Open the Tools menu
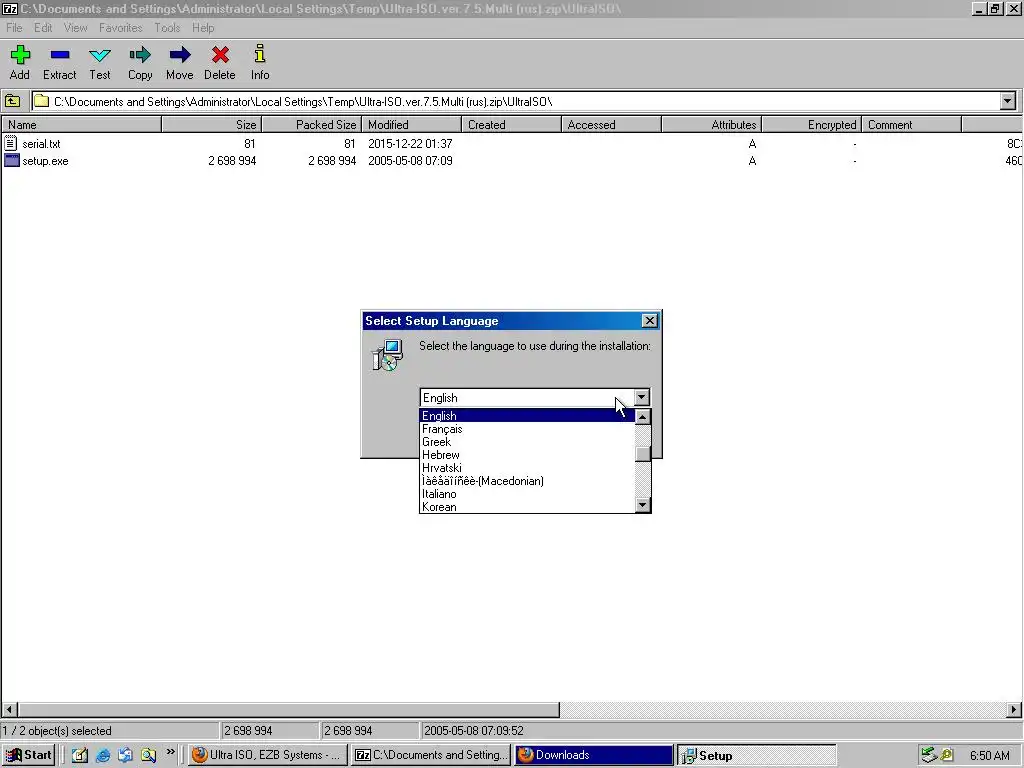This screenshot has width=1024, height=768. click(167, 27)
